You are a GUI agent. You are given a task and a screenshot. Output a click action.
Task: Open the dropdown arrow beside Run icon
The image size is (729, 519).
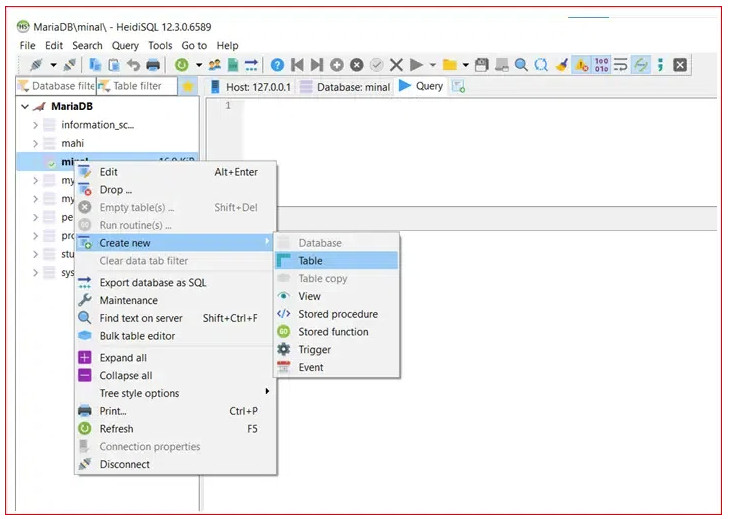[x=433, y=65]
